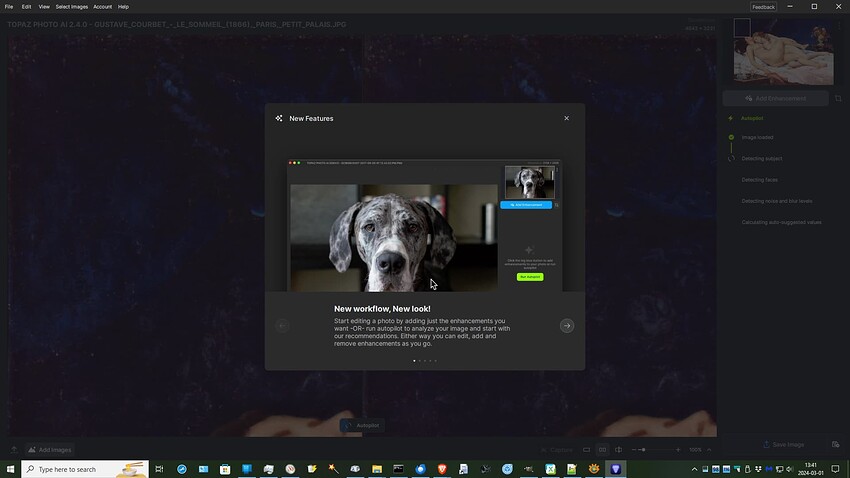
Task: Toggle side-by-side comparison view
Action: [x=602, y=450]
